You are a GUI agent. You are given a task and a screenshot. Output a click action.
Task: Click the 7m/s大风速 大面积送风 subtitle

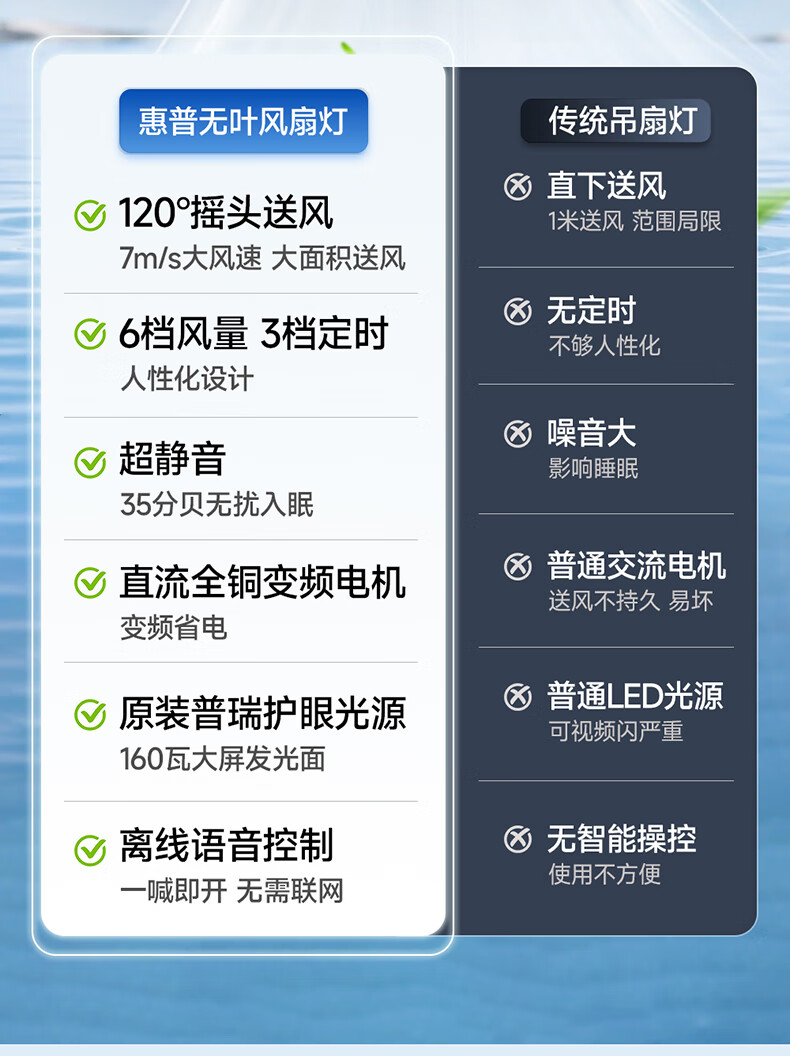point(263,259)
